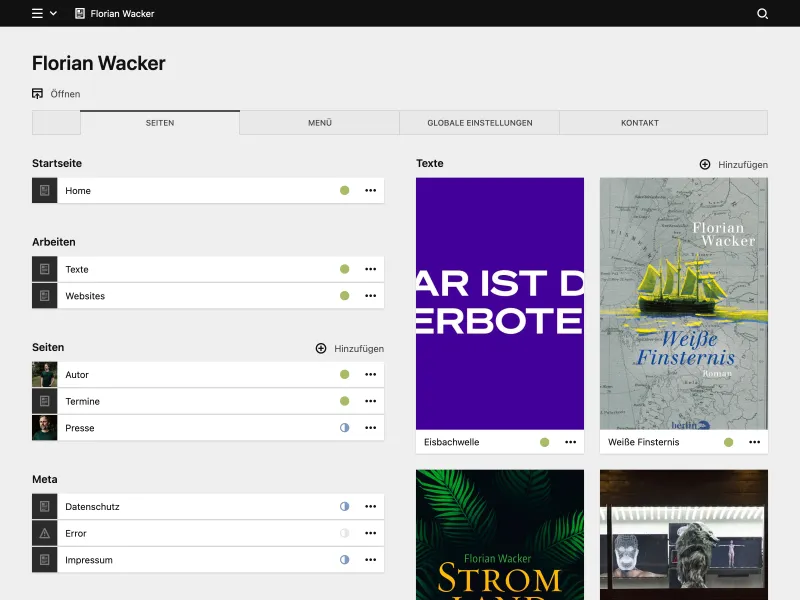Open the options menu for Termine
The image size is (800, 600).
(x=371, y=401)
